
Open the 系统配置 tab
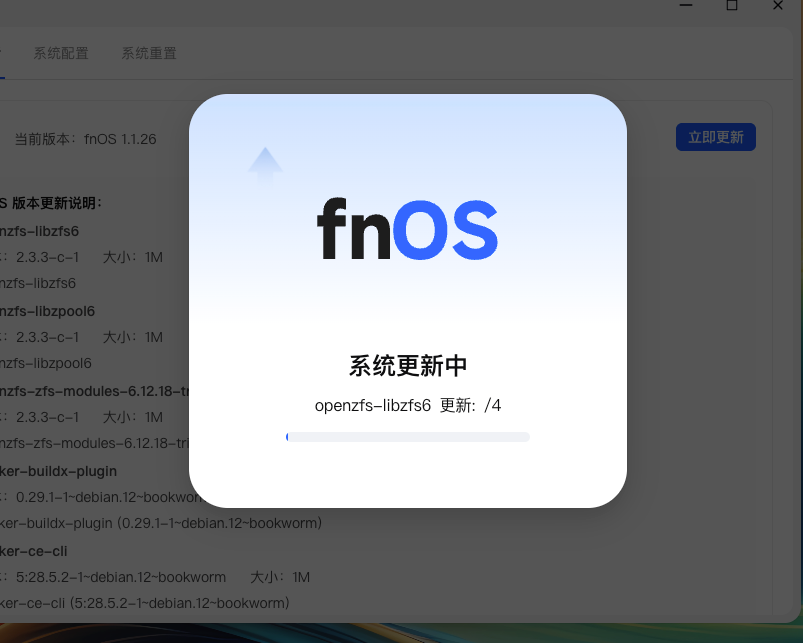61,53
